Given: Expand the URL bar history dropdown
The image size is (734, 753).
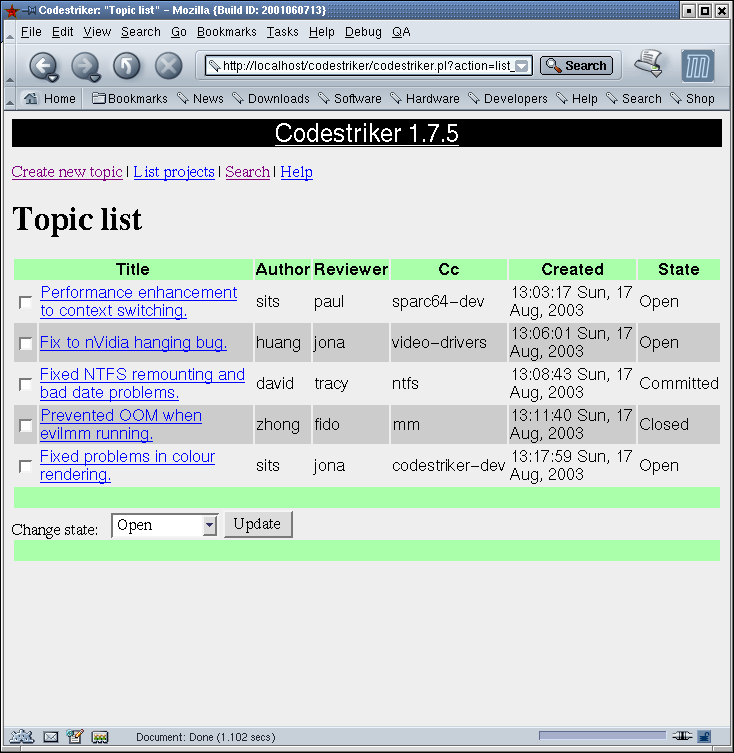Looking at the screenshot, I should tap(522, 66).
